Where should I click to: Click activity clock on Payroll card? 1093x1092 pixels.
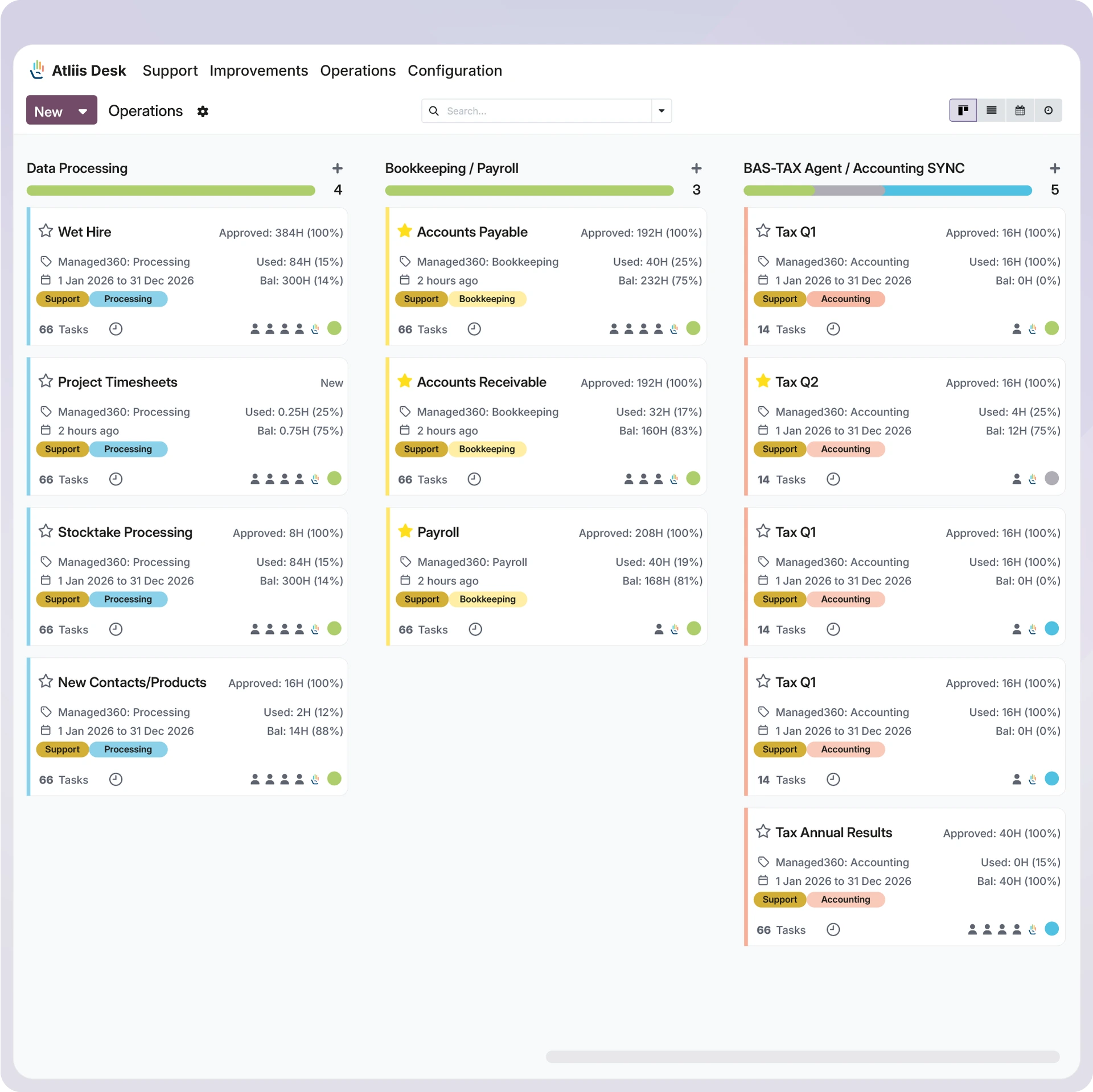475,629
